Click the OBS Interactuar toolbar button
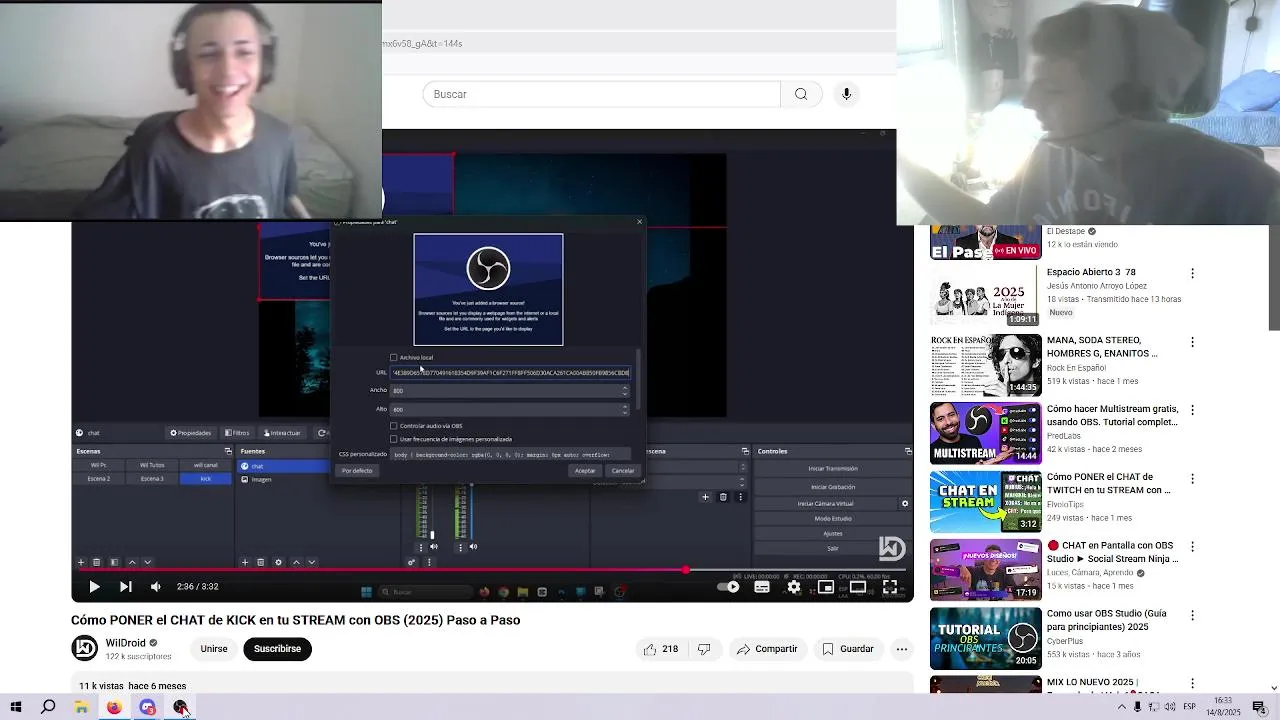 (x=282, y=433)
